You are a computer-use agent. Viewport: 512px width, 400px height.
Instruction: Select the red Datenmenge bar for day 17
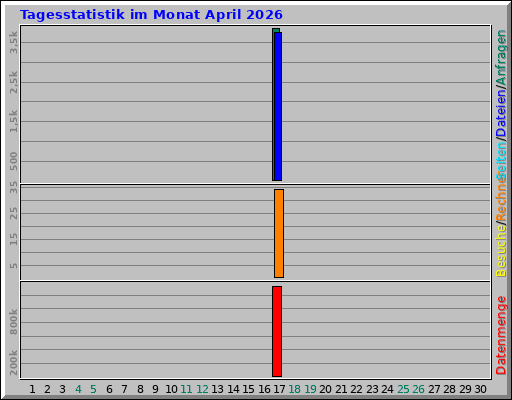277,331
